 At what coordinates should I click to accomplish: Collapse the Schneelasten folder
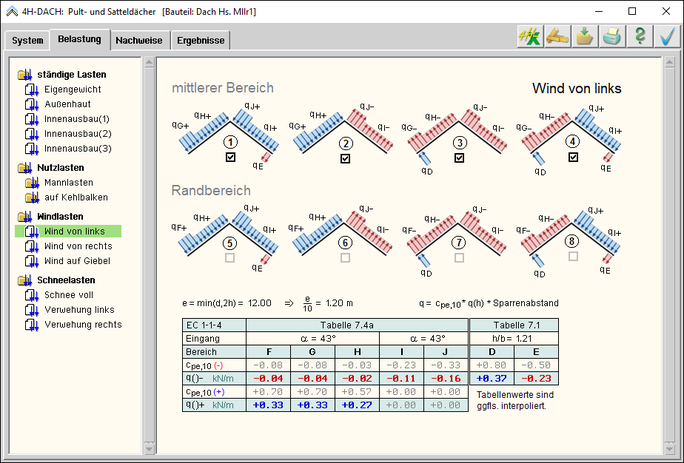coord(25,280)
